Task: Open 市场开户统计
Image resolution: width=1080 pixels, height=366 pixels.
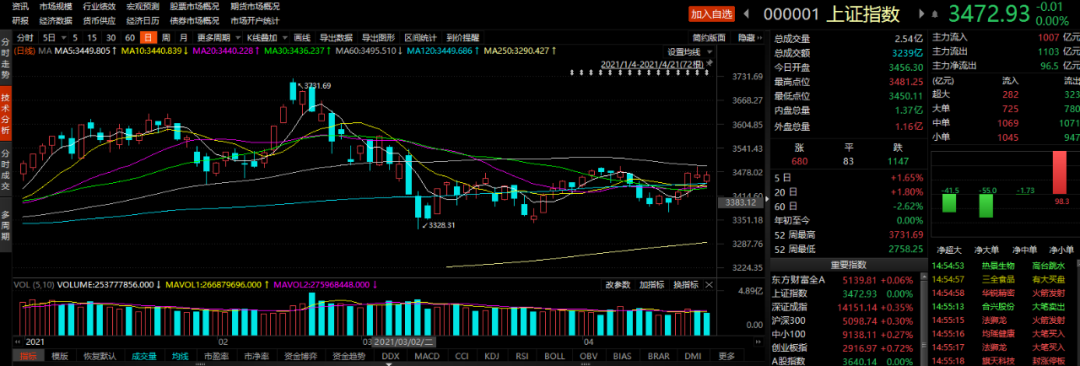Action: 254,21
